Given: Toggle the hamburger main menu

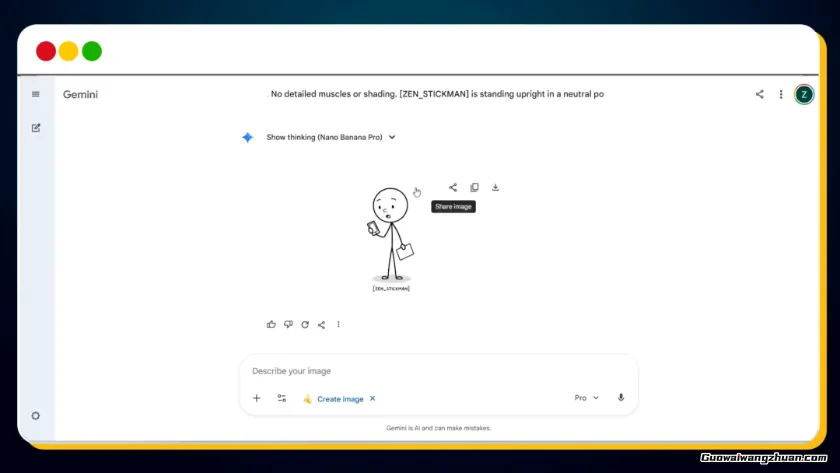Looking at the screenshot, I should click(x=36, y=94).
